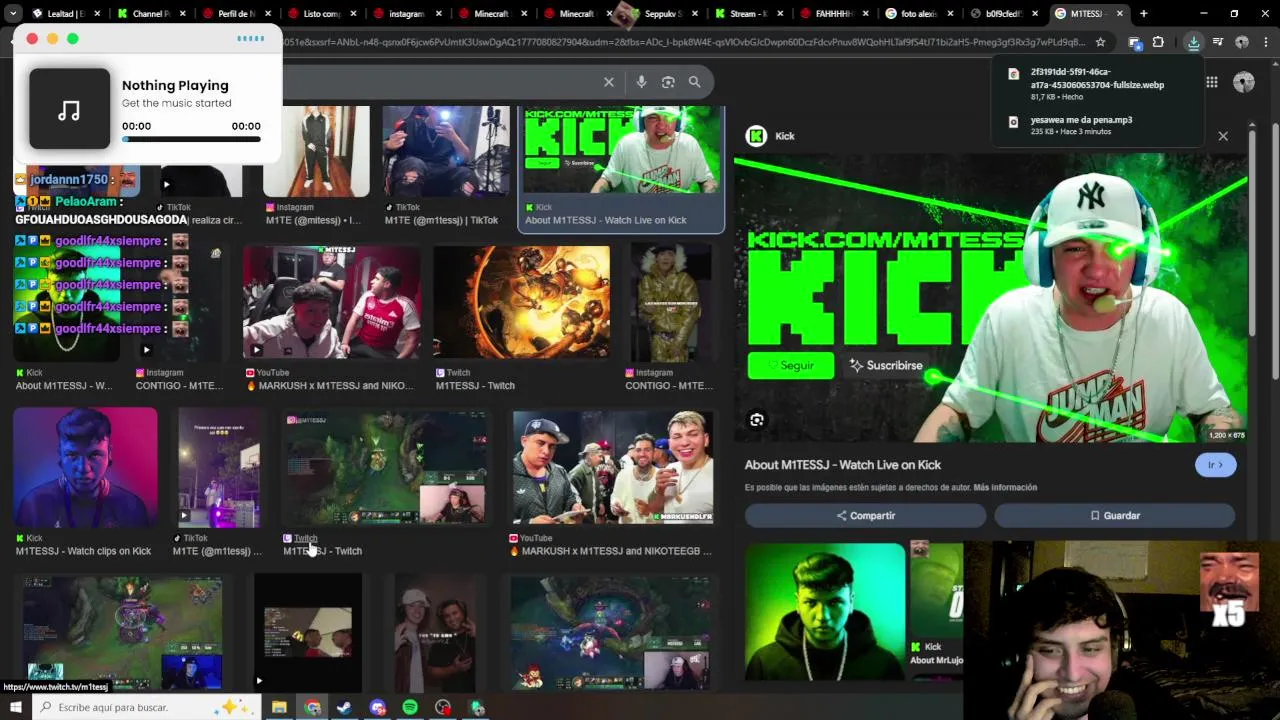Search inside image with the lens icon
1280x720 pixels.
pos(757,420)
